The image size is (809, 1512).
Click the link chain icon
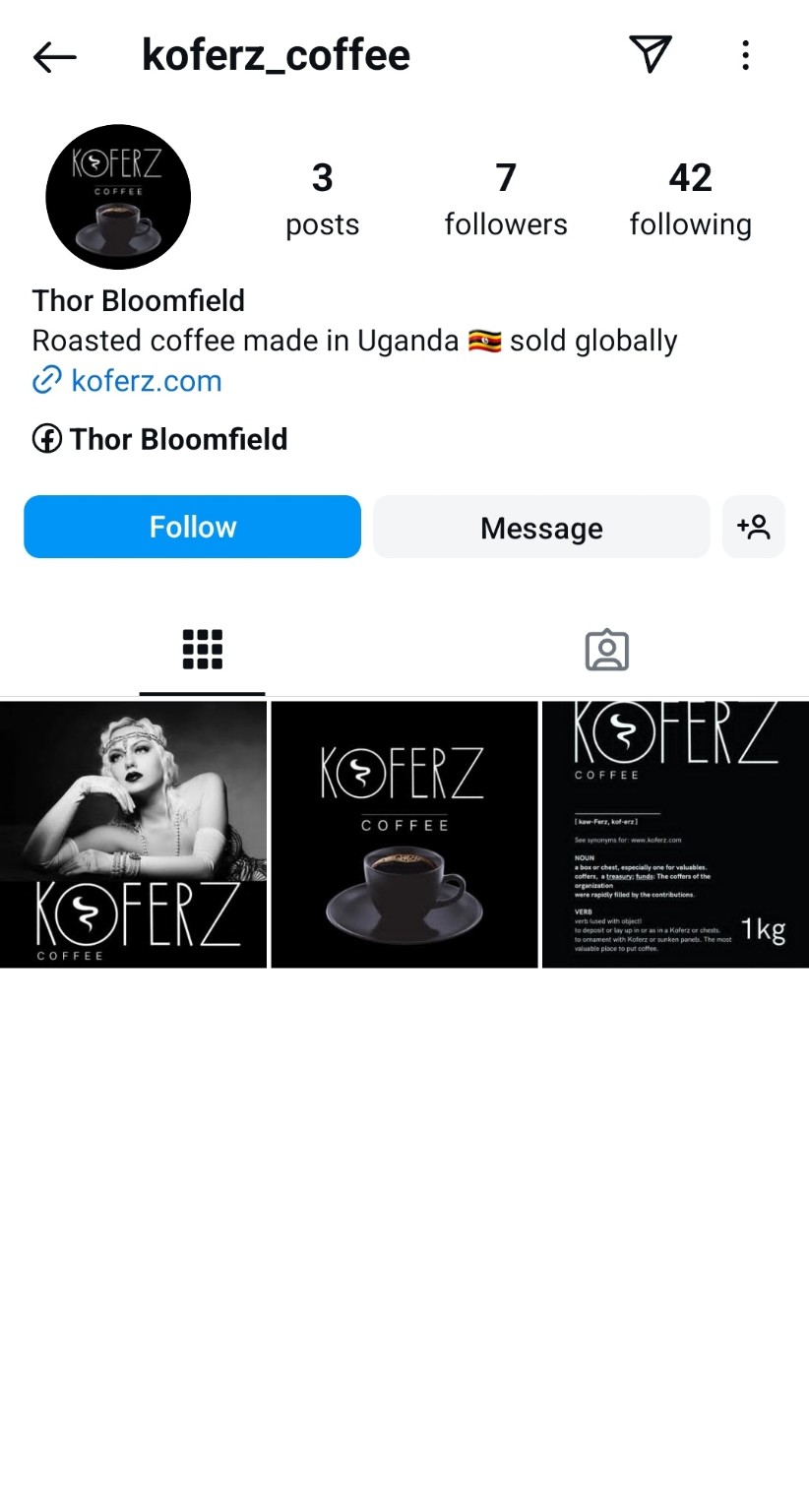click(x=47, y=380)
